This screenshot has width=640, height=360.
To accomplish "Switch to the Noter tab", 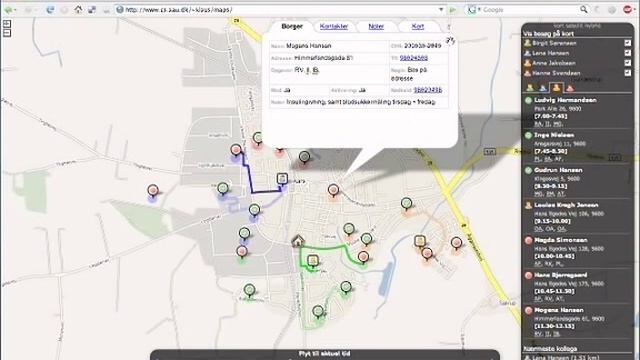I will click(x=376, y=27).
